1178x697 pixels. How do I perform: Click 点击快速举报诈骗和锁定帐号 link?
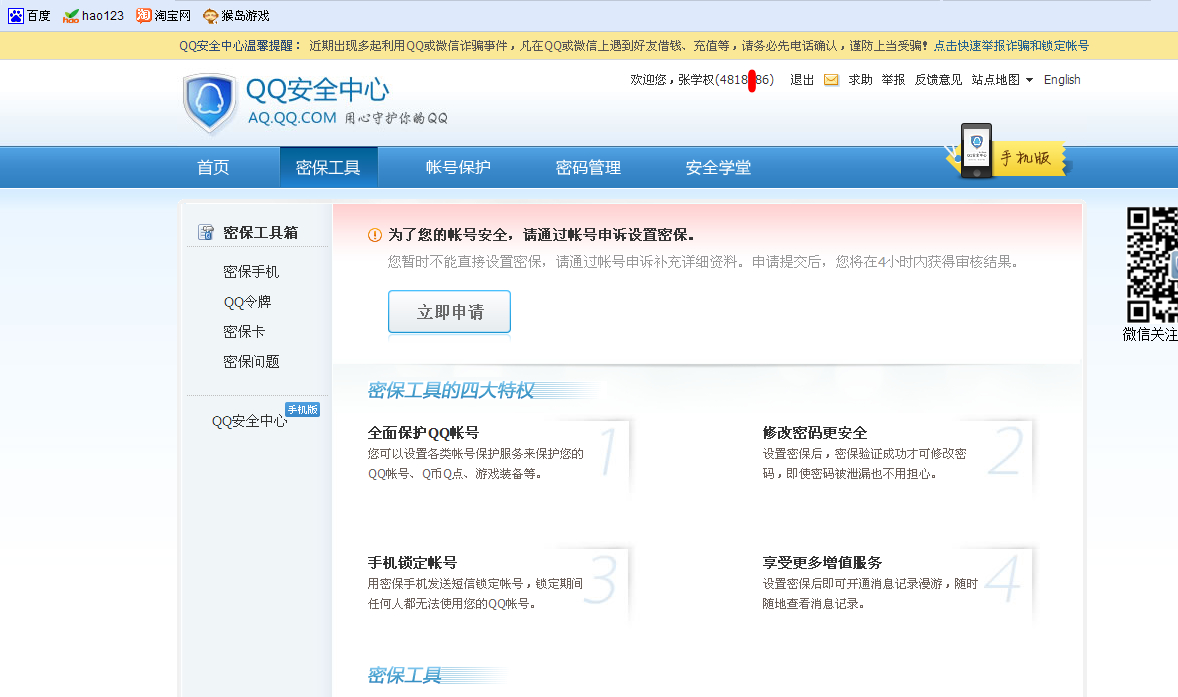pos(1011,46)
